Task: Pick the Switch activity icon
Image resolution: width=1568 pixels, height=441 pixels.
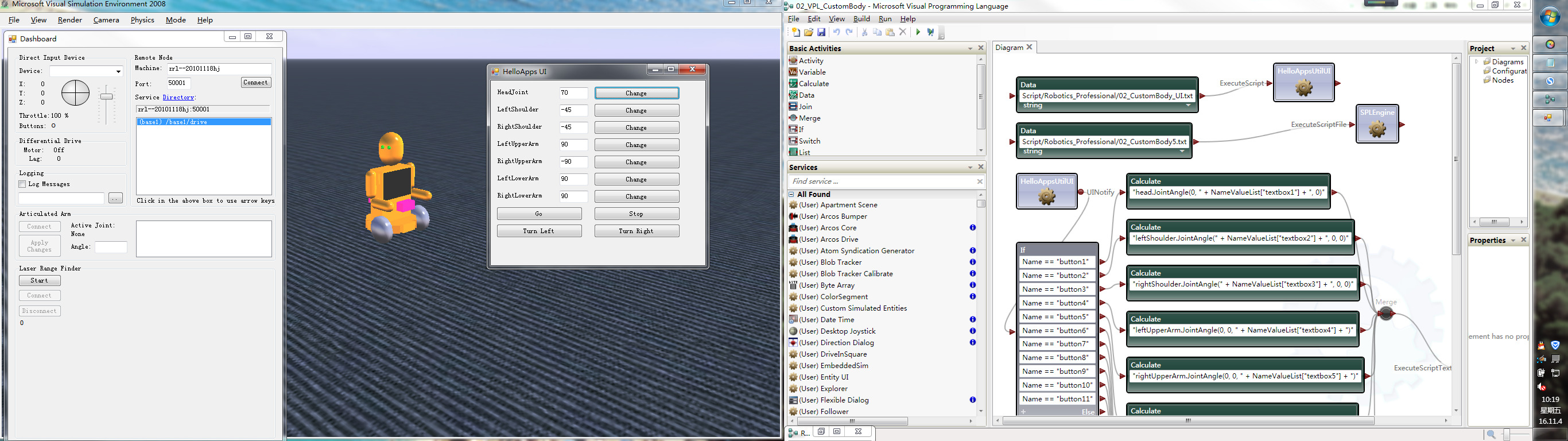Action: (x=793, y=141)
